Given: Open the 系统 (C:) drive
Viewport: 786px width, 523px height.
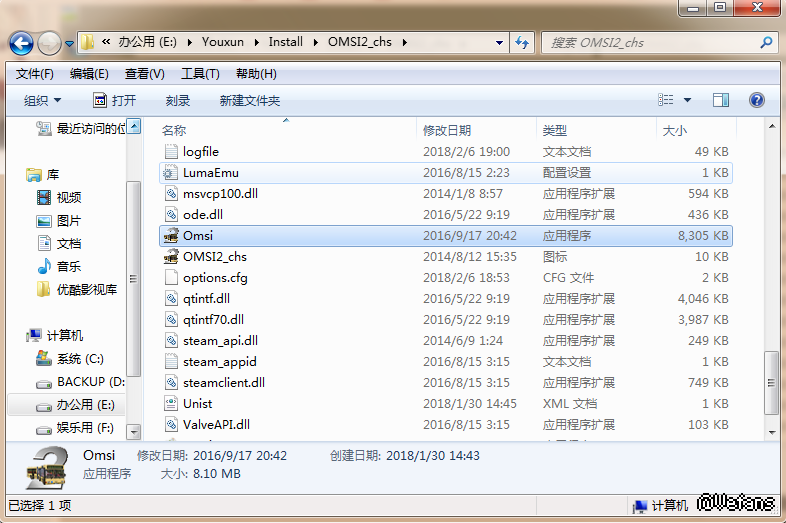Looking at the screenshot, I should point(70,359).
